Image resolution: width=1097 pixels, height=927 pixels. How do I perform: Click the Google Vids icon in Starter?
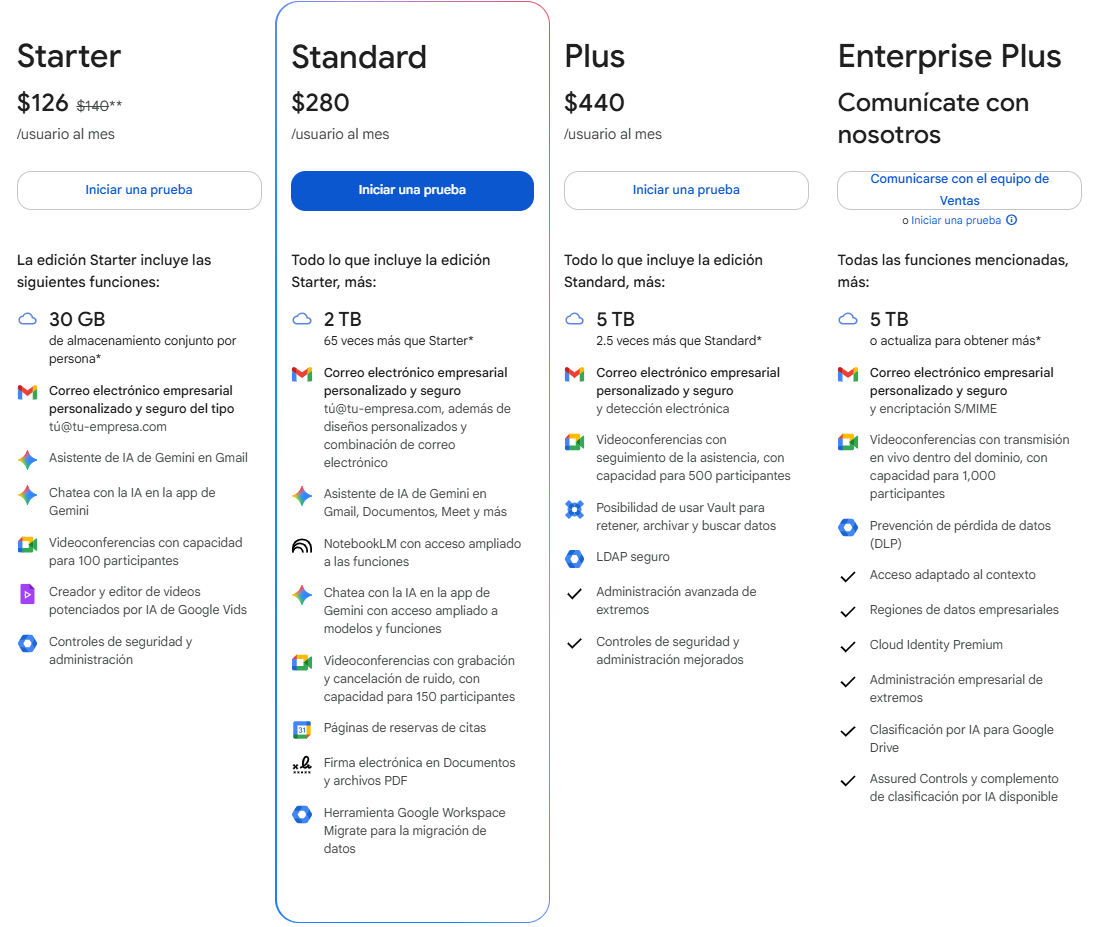coord(27,594)
